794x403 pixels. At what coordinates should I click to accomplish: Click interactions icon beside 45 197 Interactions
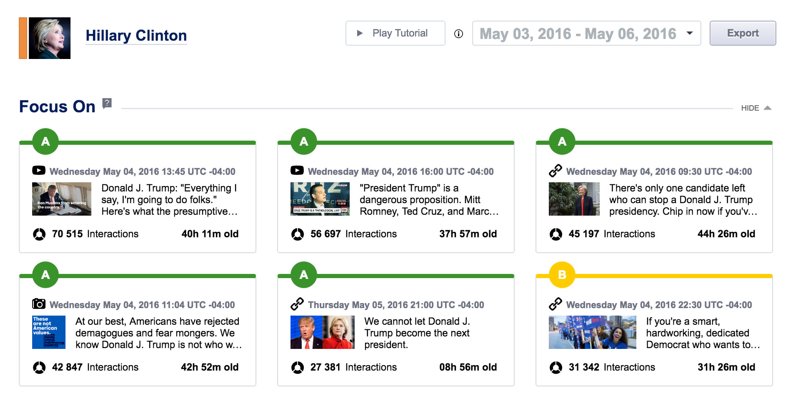pos(555,234)
